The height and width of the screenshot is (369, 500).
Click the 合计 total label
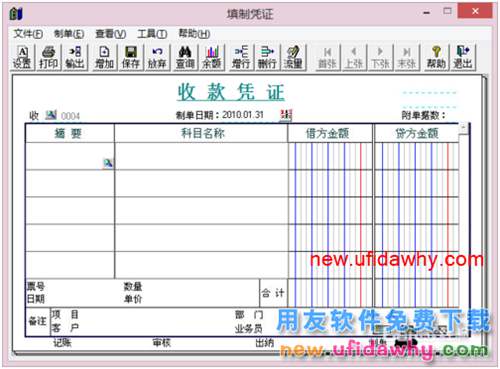click(x=273, y=293)
